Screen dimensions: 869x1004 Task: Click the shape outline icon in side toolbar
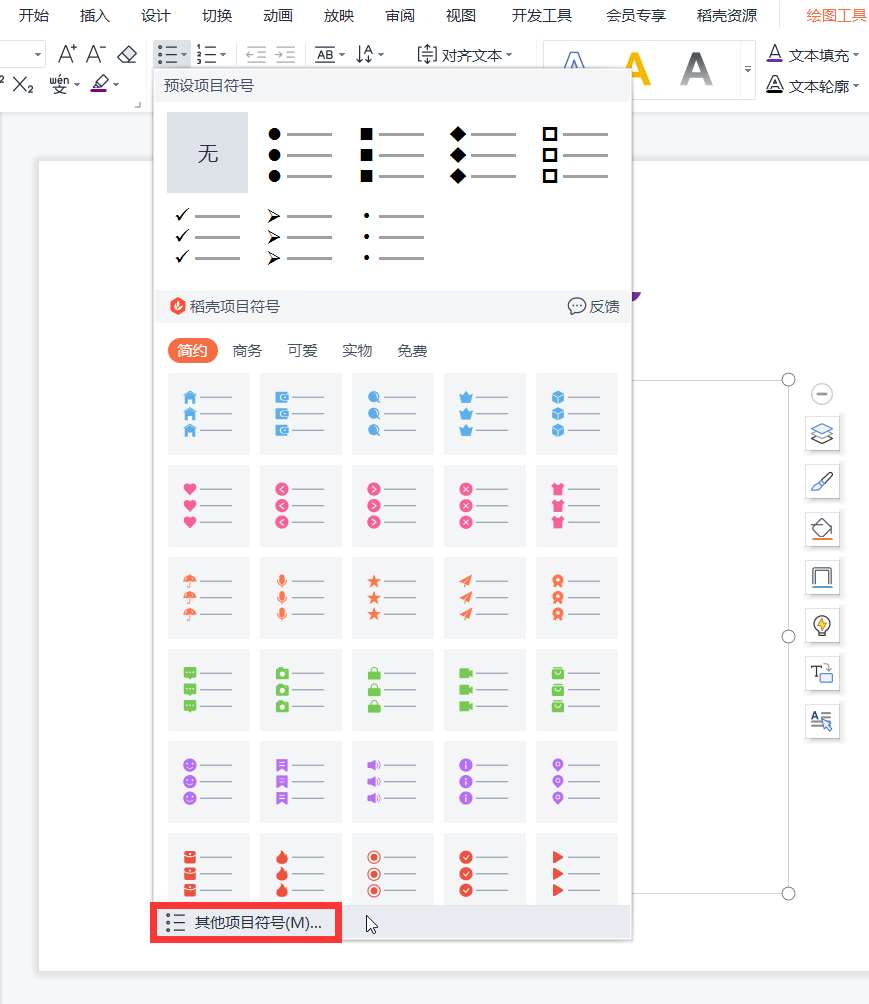[822, 578]
